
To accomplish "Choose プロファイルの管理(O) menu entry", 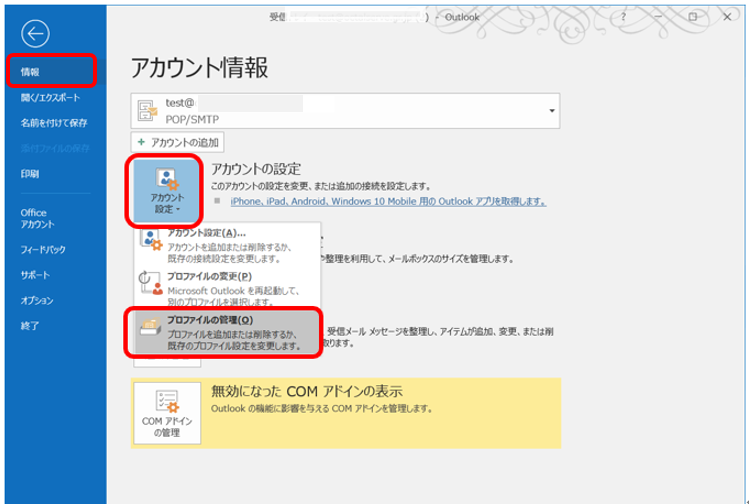I will pyautogui.click(x=226, y=332).
